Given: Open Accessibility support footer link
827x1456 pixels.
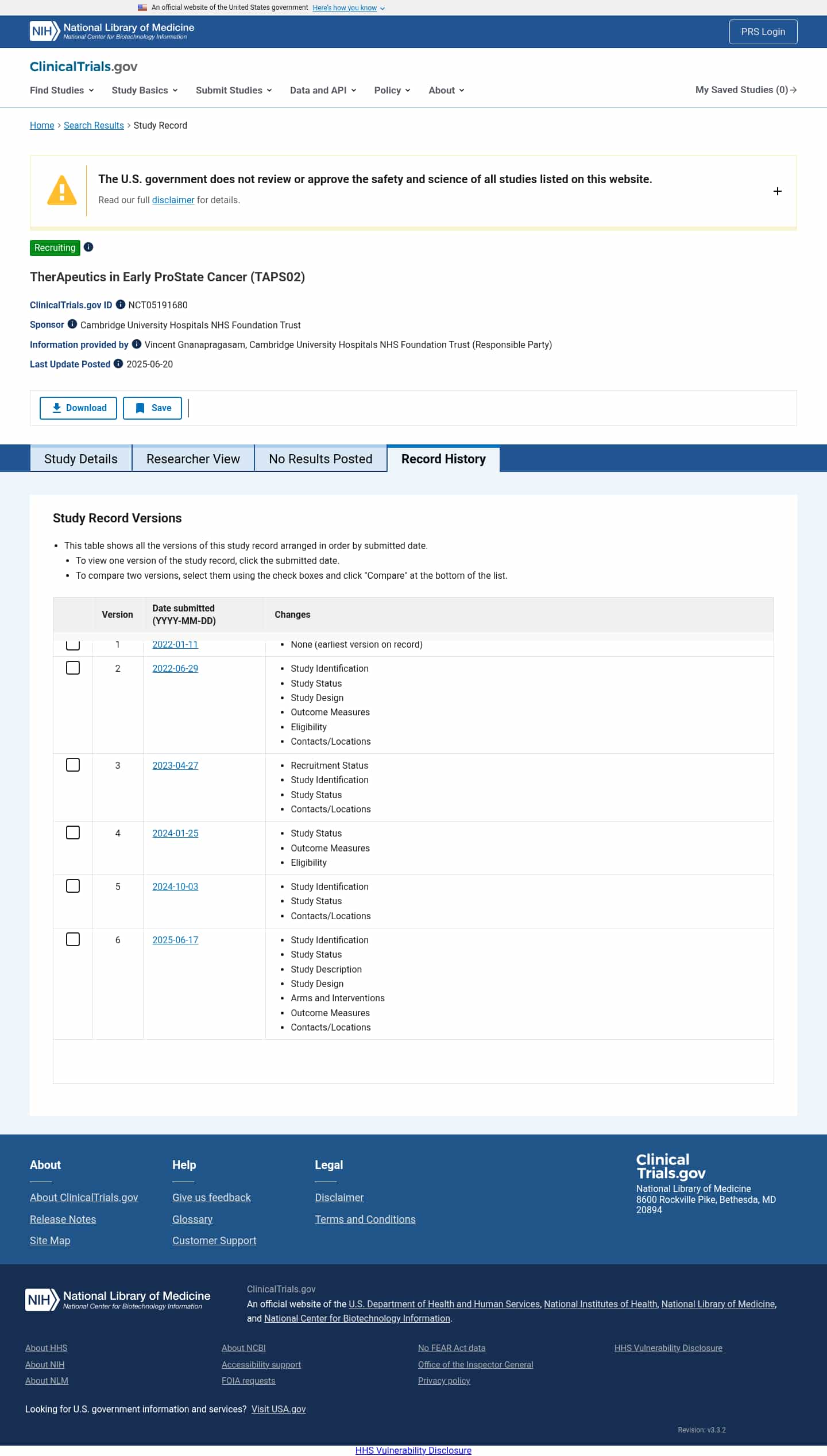Looking at the screenshot, I should 261,1365.
